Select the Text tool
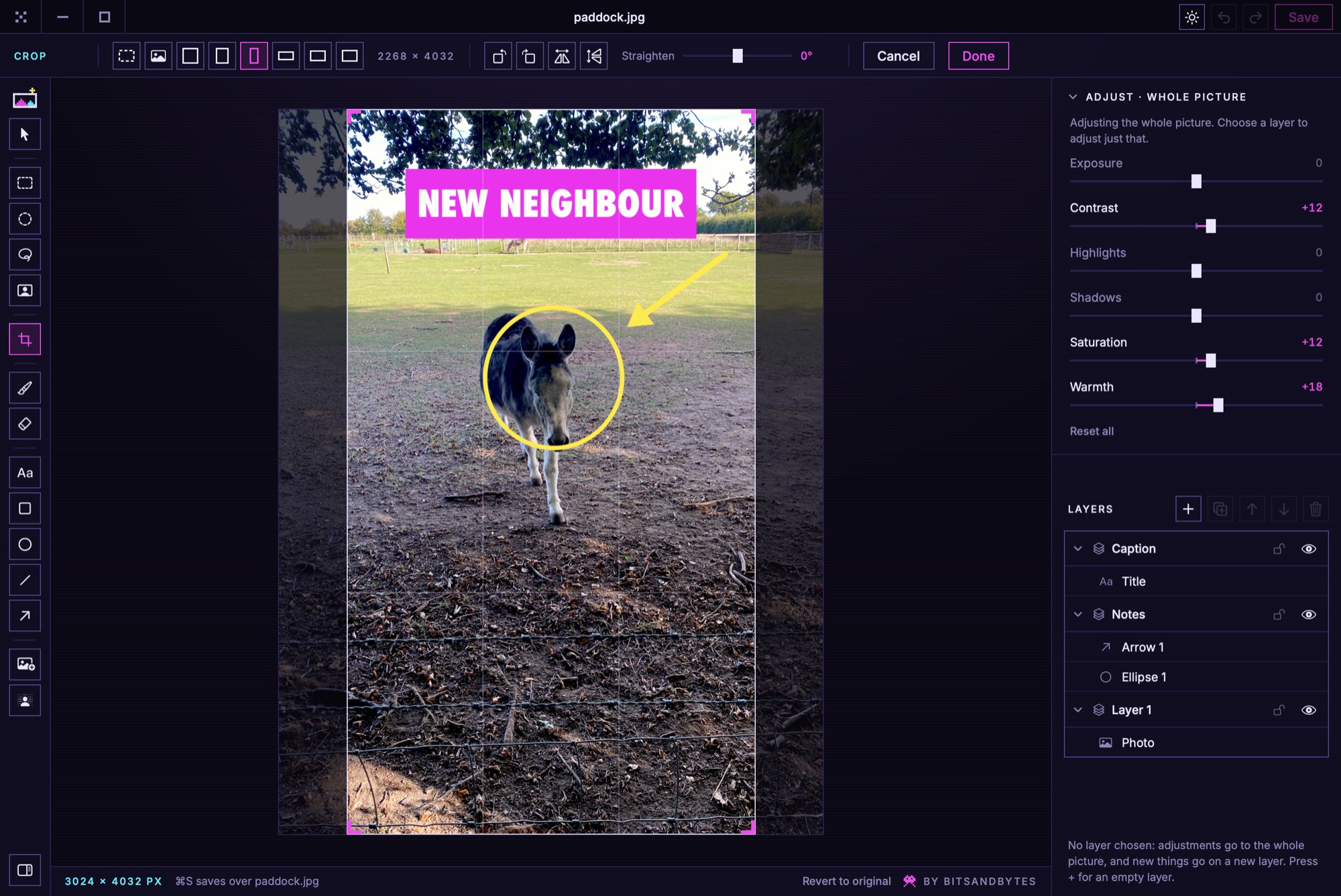Screen dimensions: 1341x896 click(x=25, y=473)
